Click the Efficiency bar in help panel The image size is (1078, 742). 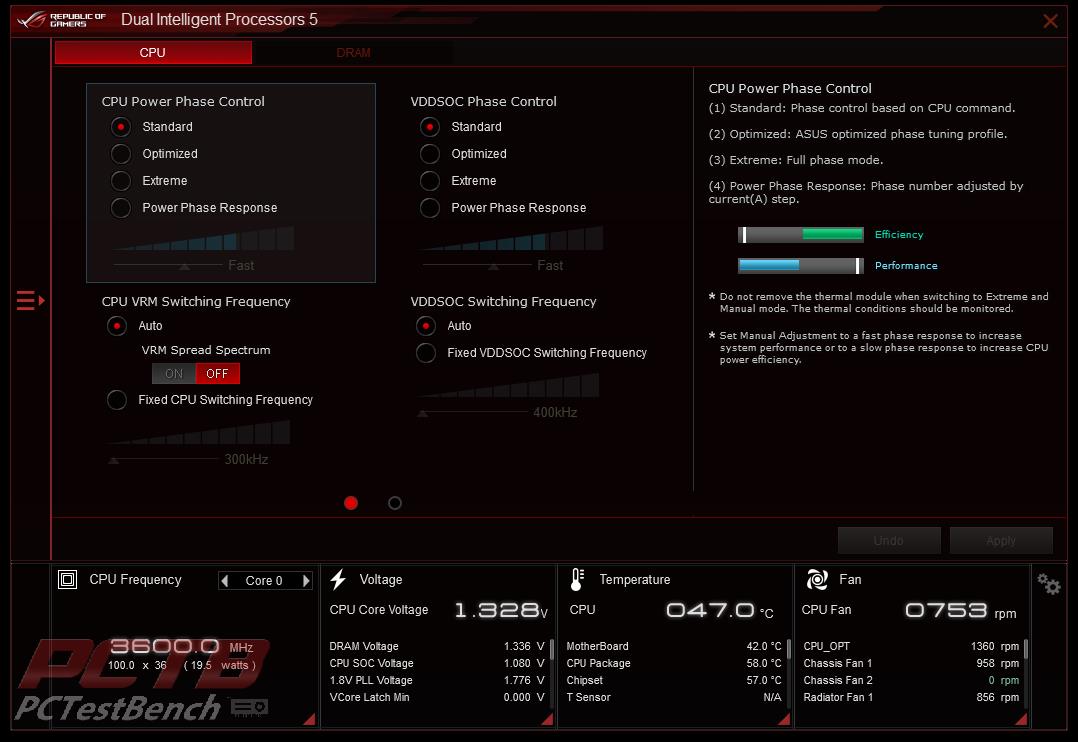(801, 234)
